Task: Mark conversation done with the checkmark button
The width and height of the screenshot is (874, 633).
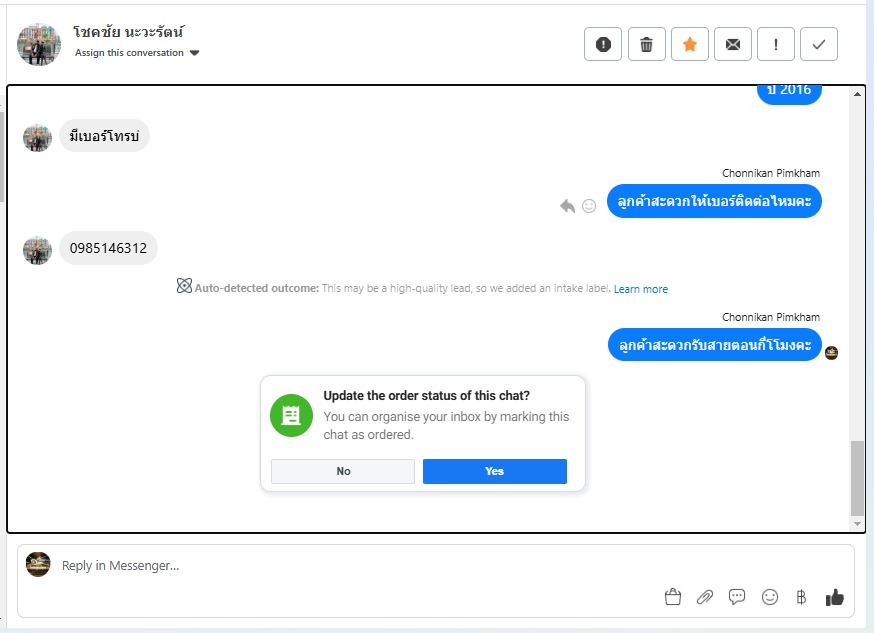Action: point(818,44)
